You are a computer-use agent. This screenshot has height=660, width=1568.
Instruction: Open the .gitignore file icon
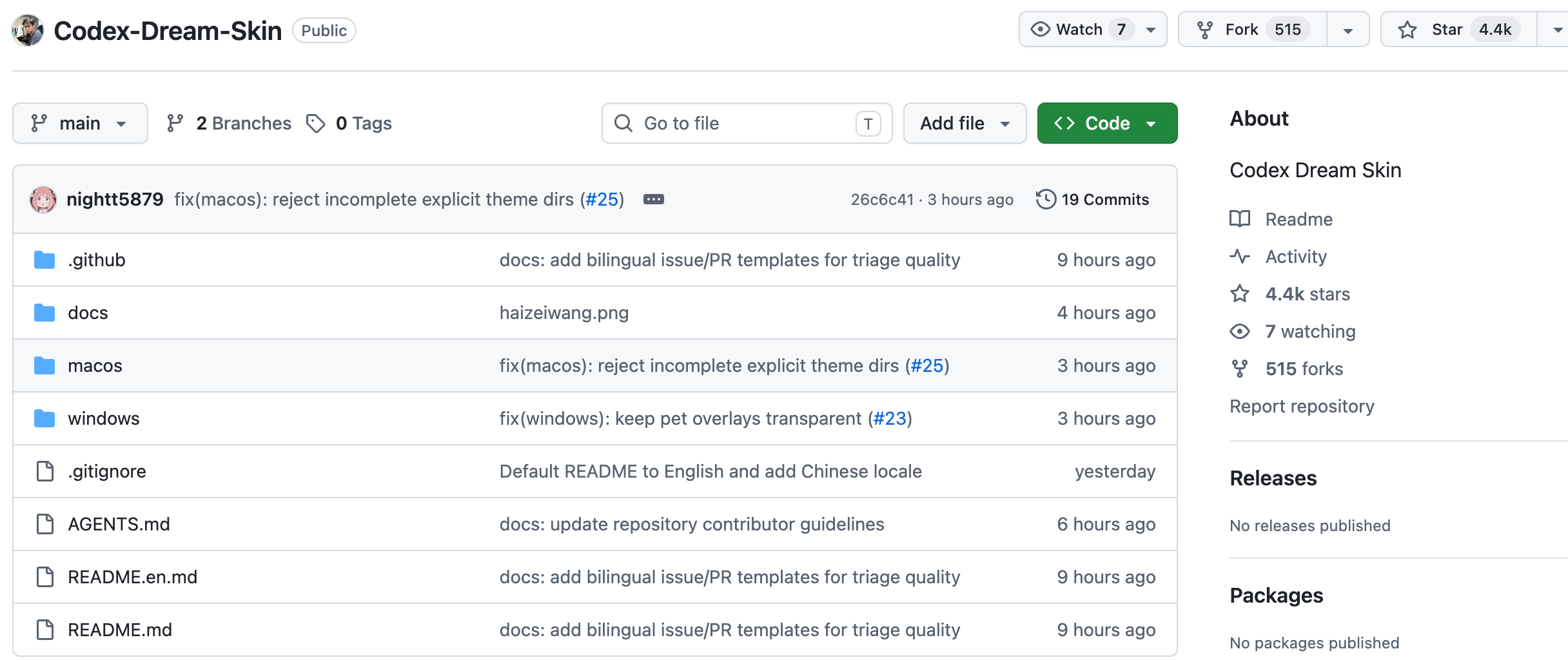pos(44,471)
